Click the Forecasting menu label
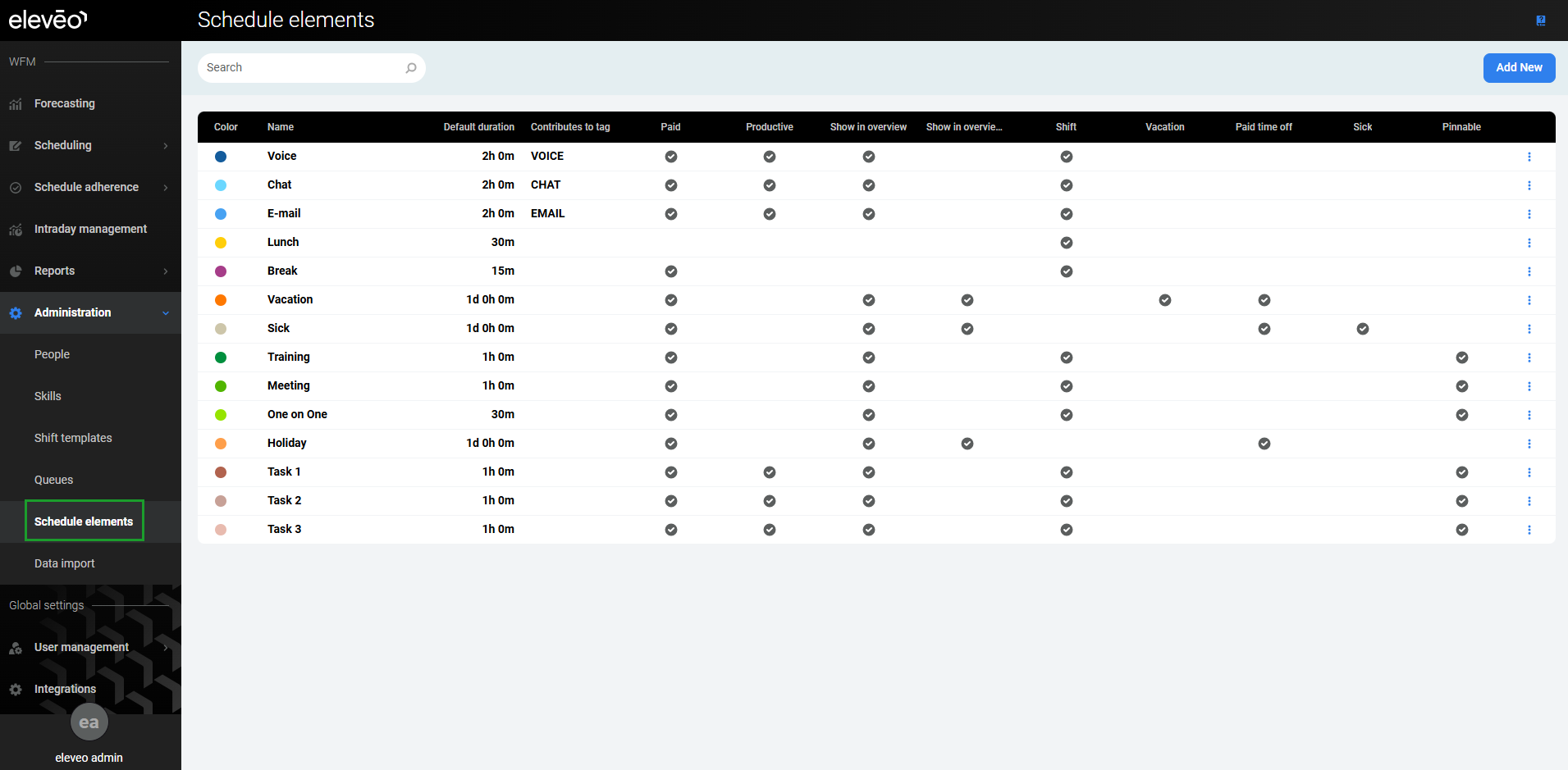This screenshot has height=770, width=1568. pyautogui.click(x=65, y=103)
